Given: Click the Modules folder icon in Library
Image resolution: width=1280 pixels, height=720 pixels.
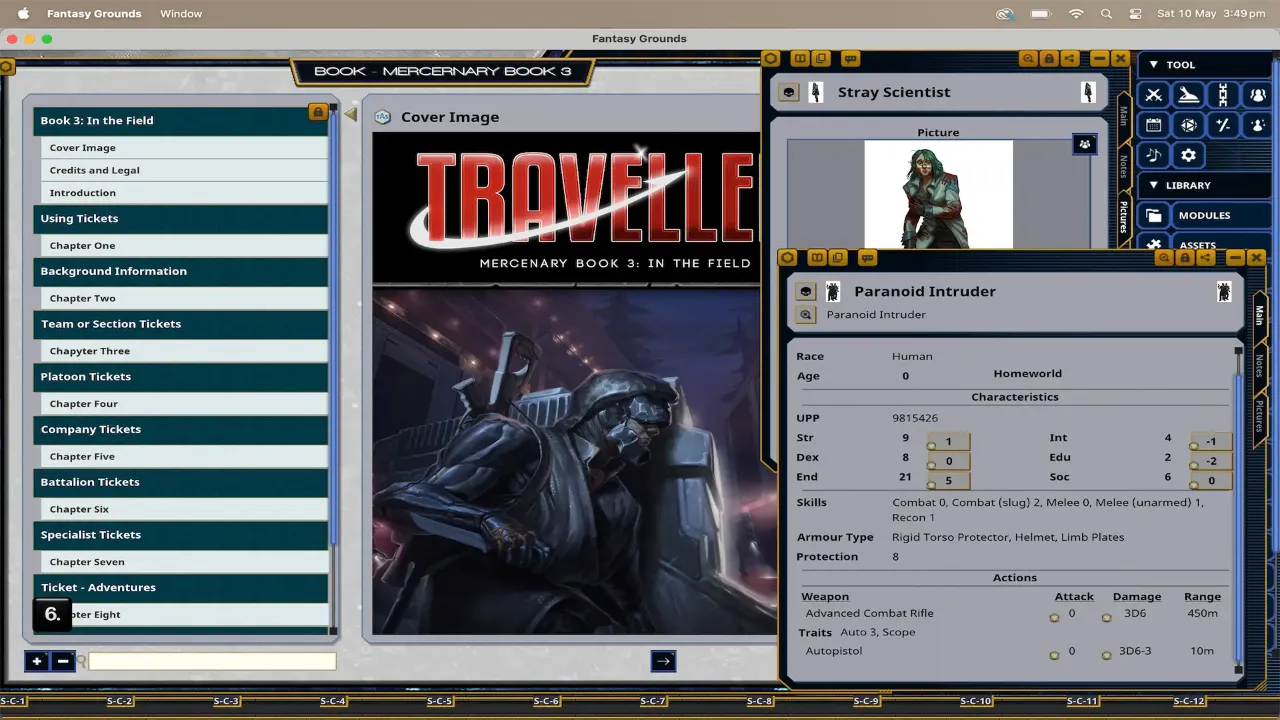Looking at the screenshot, I should point(1154,215).
